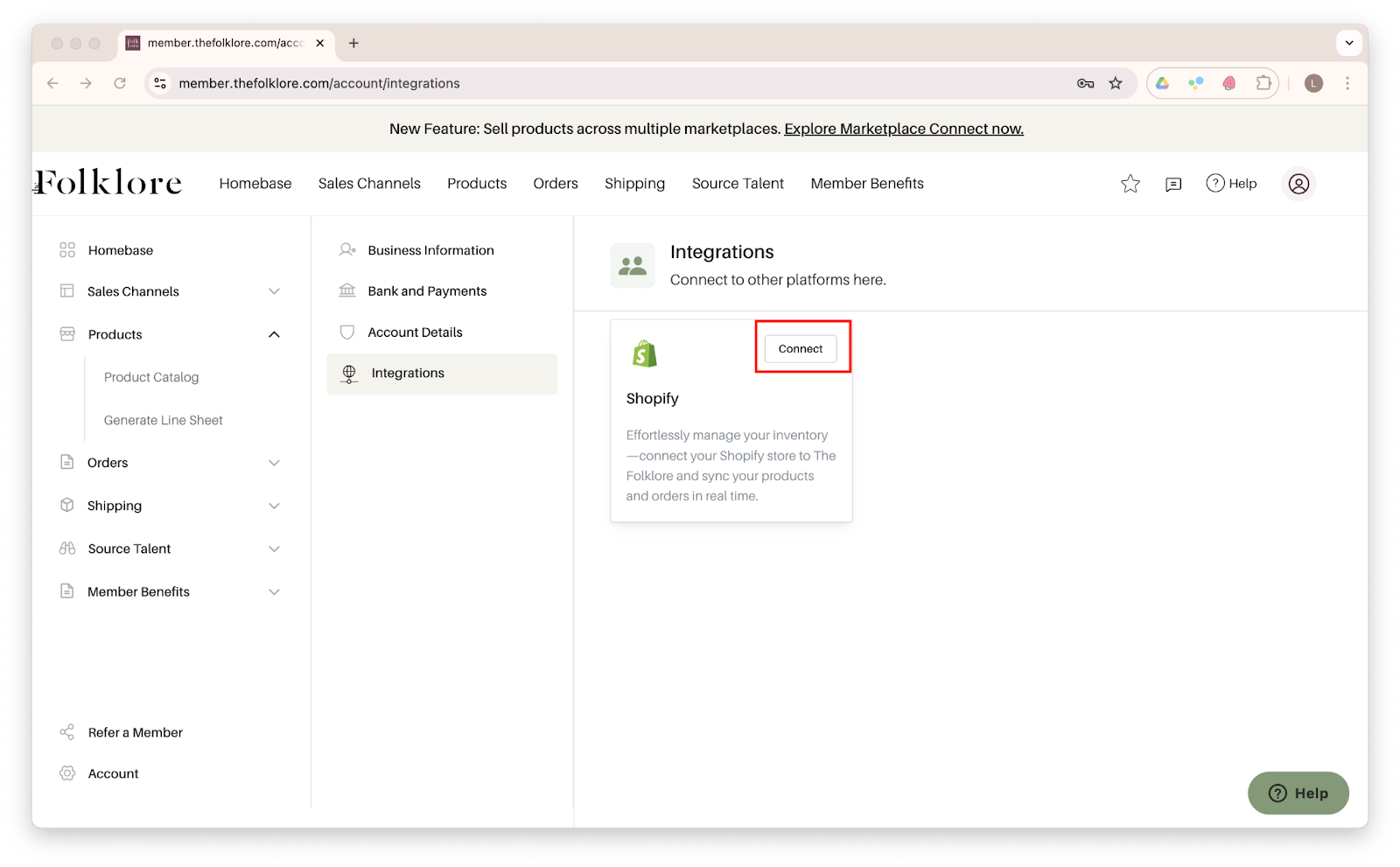Expand the Sales Channels sidebar section

(x=274, y=291)
